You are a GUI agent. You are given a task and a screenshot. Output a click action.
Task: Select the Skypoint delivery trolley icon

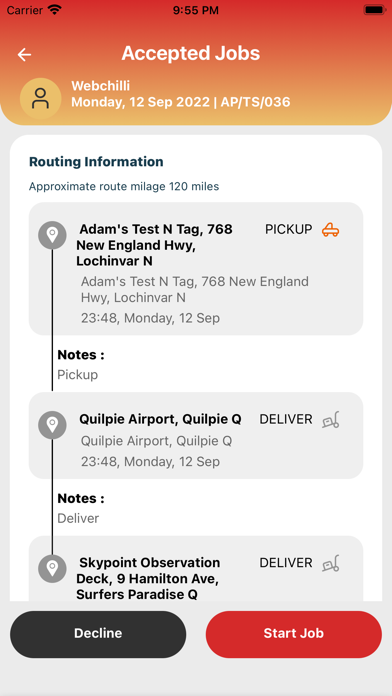[x=331, y=563]
